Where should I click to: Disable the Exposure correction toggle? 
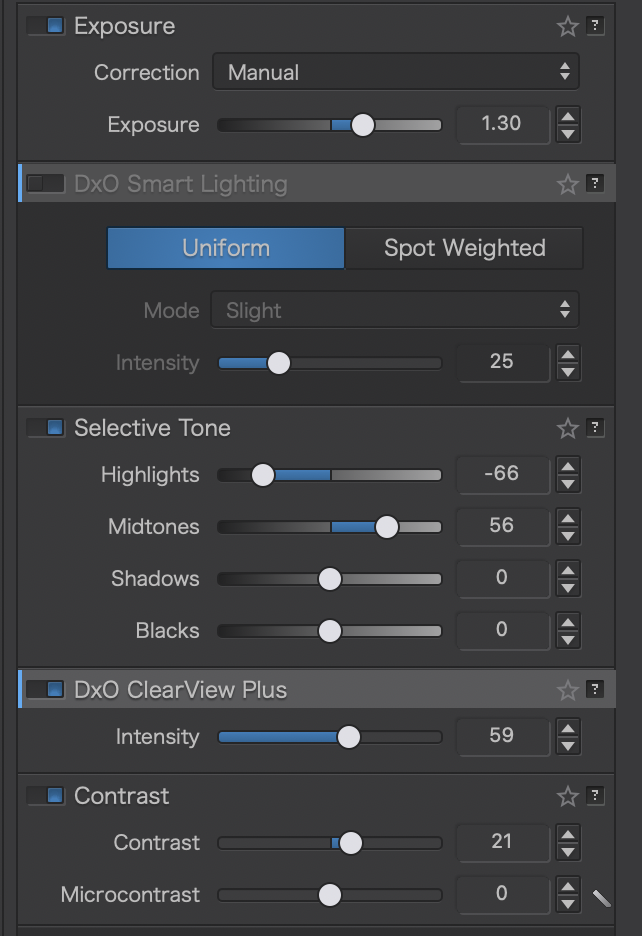[46, 26]
